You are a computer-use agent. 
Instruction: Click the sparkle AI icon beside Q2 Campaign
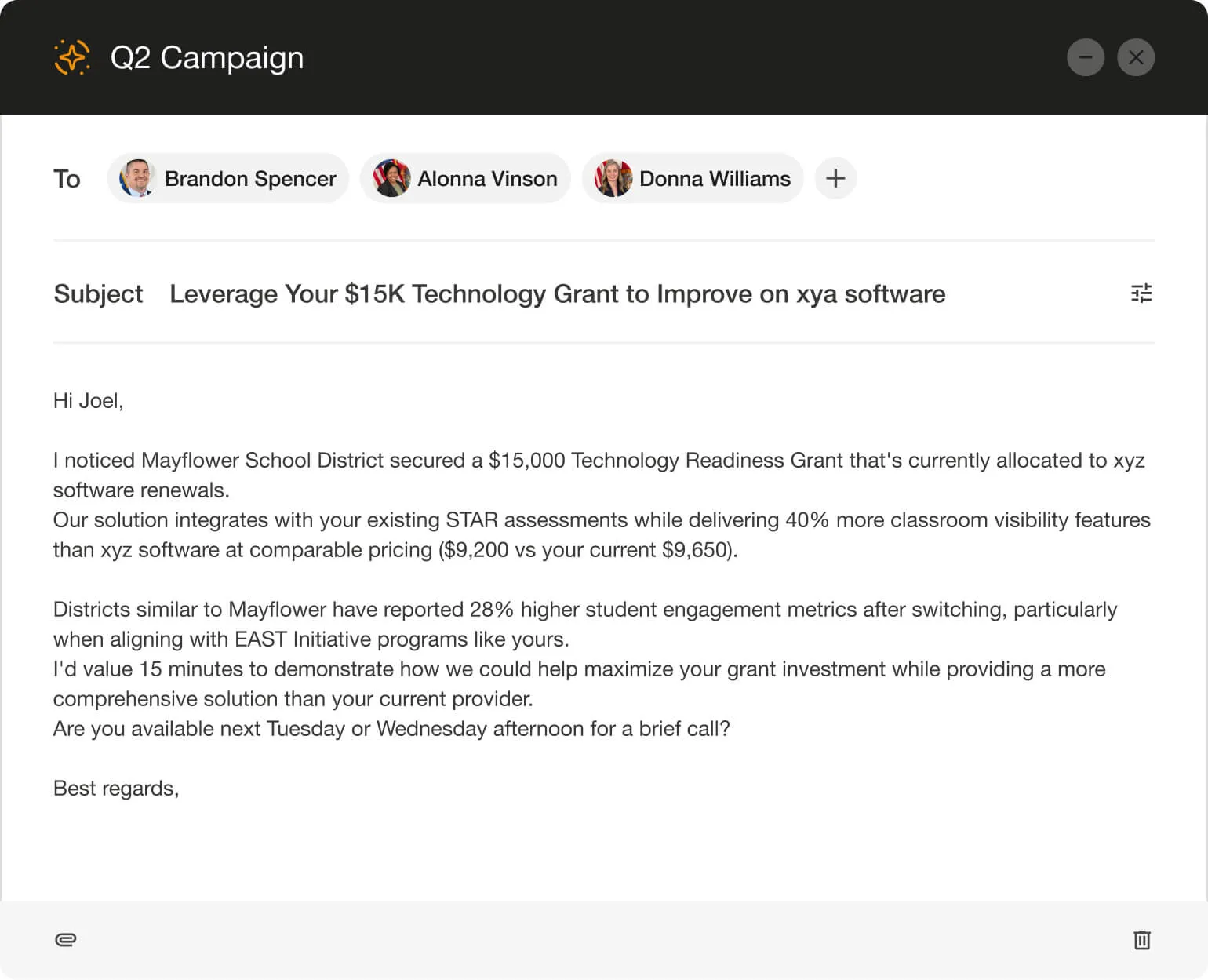click(71, 57)
